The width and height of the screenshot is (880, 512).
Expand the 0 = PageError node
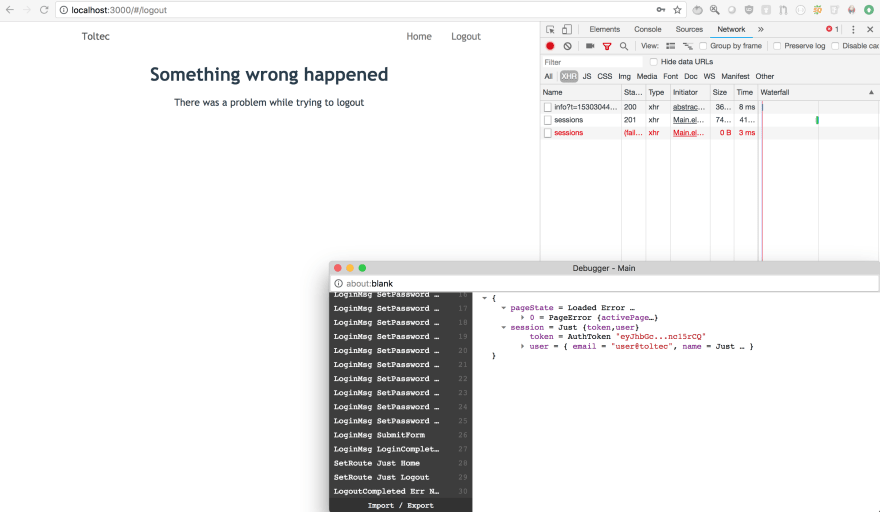(523, 318)
